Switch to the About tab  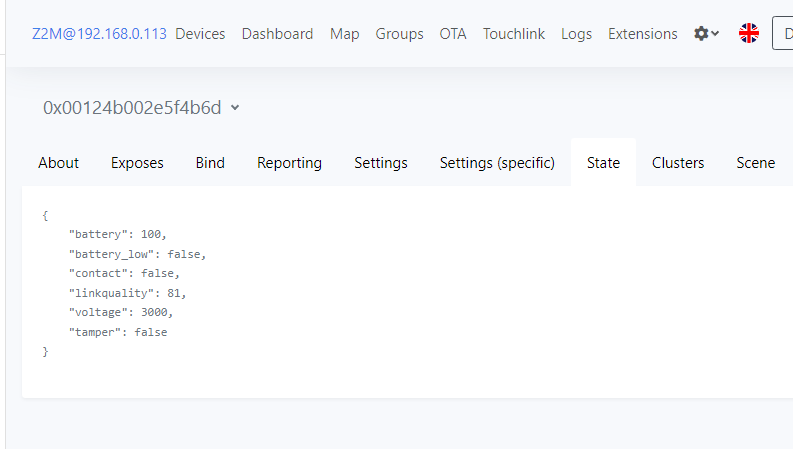coord(59,163)
